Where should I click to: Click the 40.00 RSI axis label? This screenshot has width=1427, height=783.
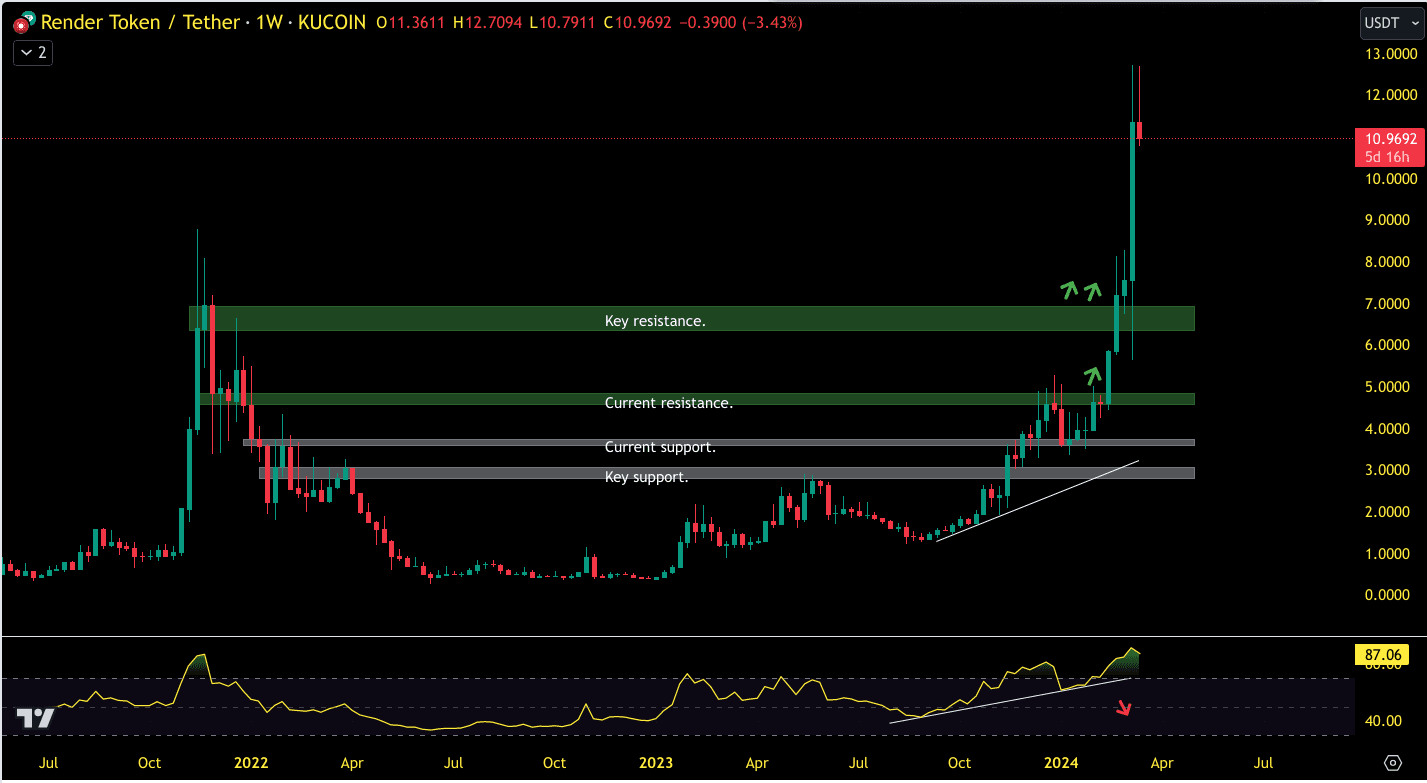pyautogui.click(x=1382, y=720)
